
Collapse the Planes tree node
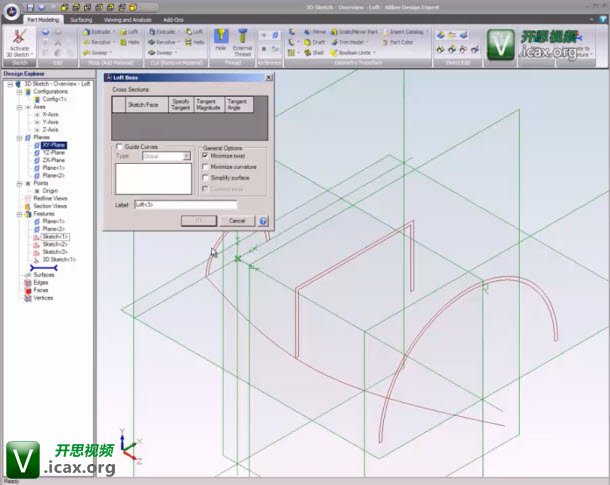[20, 137]
